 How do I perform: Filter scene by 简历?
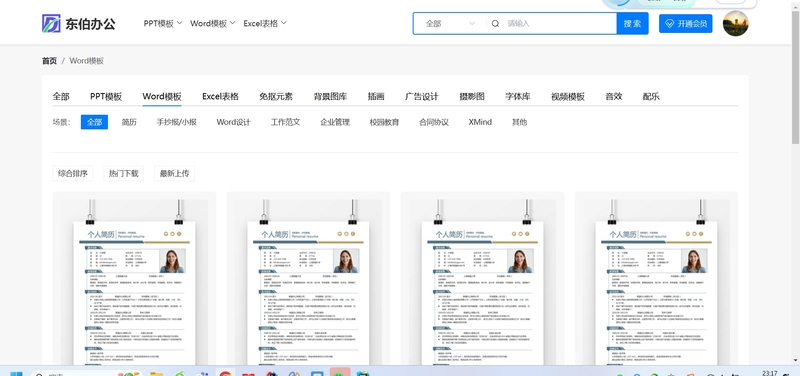[x=129, y=122]
